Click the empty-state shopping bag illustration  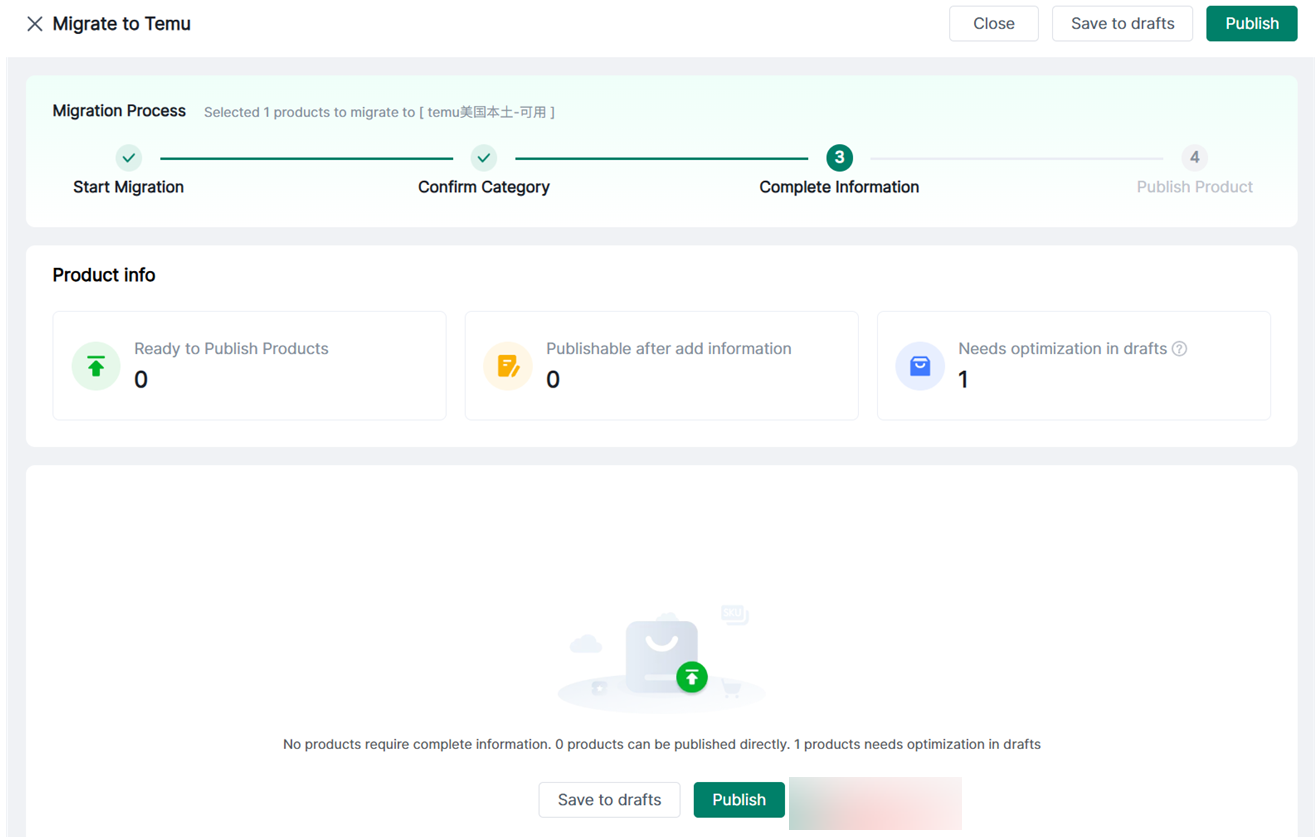(662, 656)
